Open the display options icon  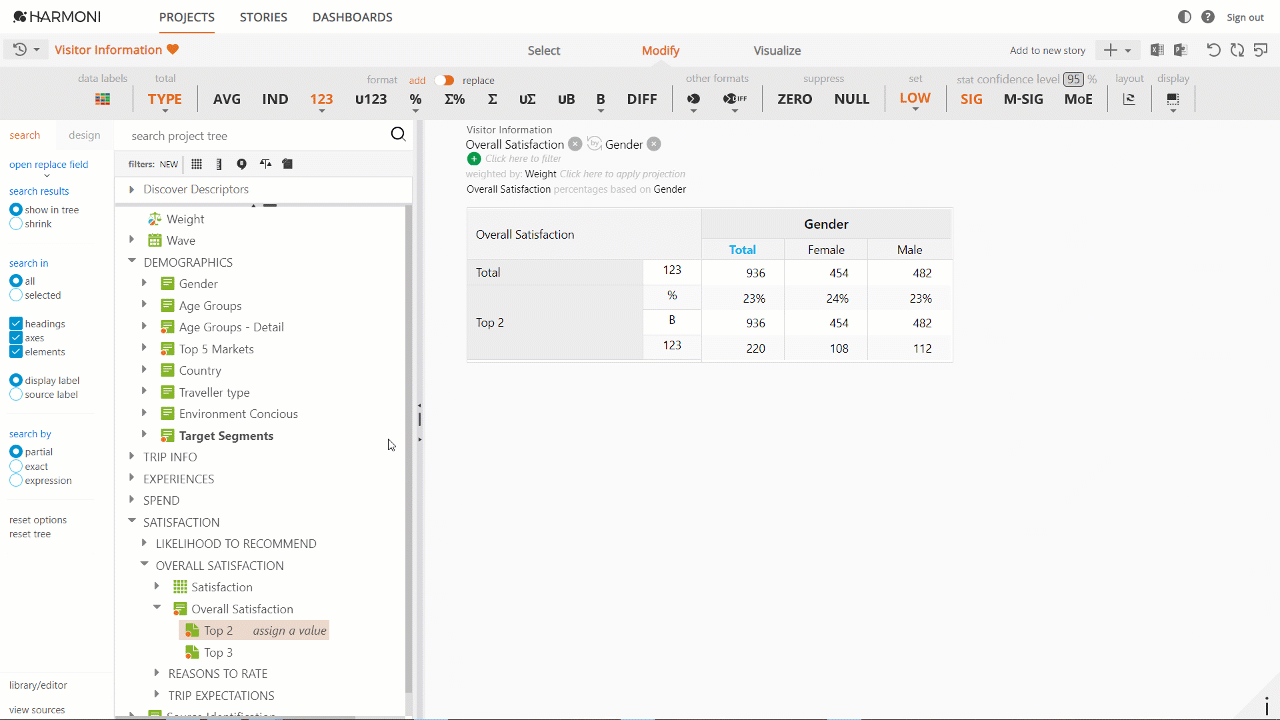1173,99
